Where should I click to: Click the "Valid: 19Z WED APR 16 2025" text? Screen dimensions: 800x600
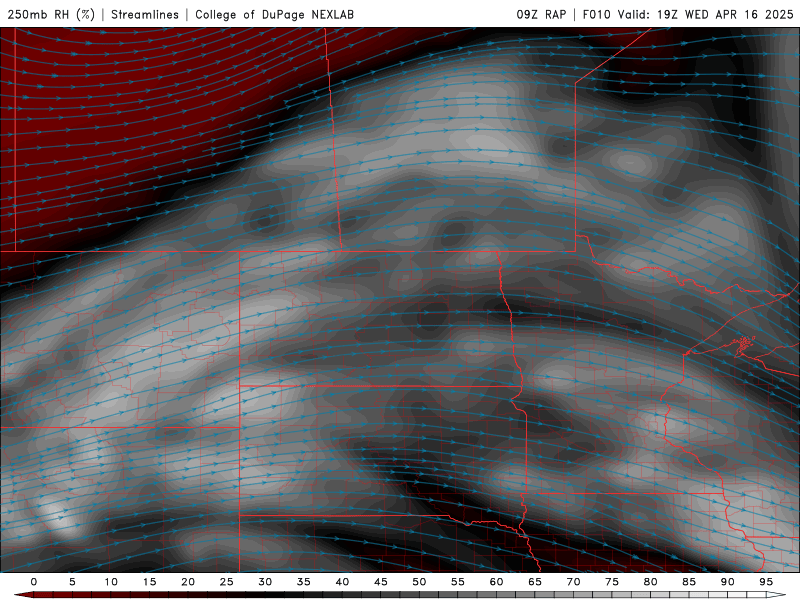[x=706, y=14]
